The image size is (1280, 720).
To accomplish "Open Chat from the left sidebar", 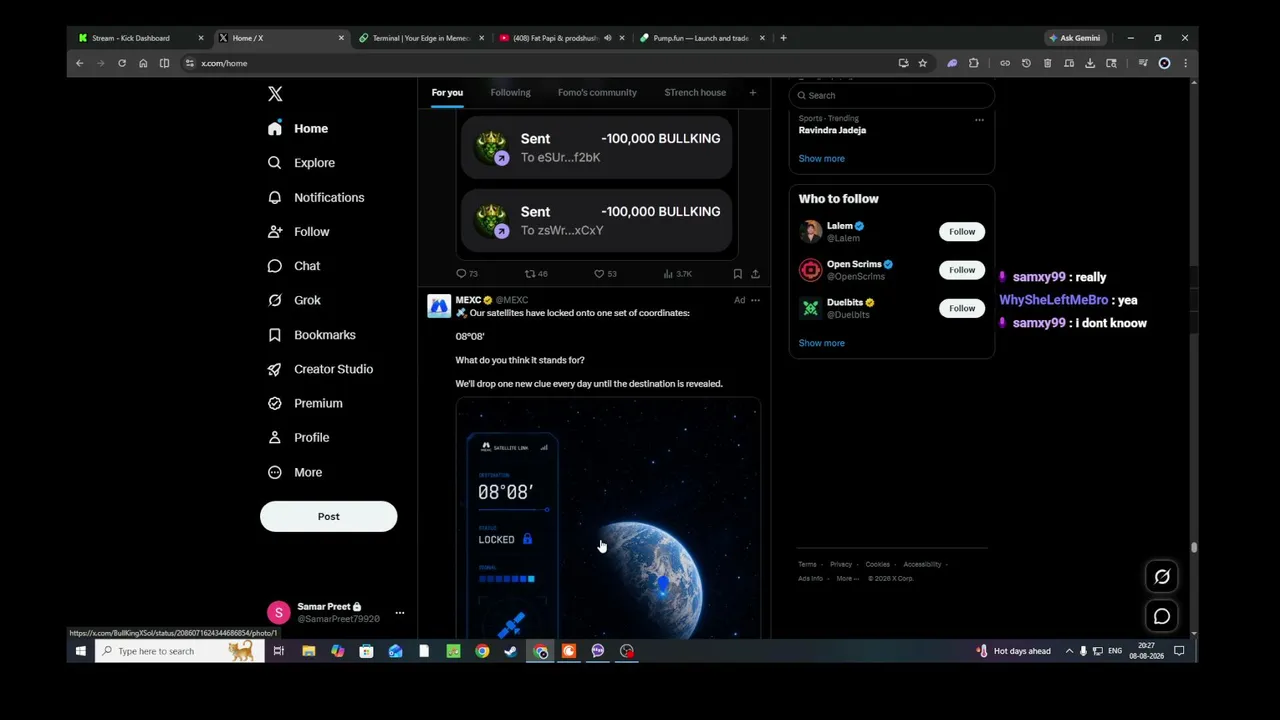I will tap(294, 266).
